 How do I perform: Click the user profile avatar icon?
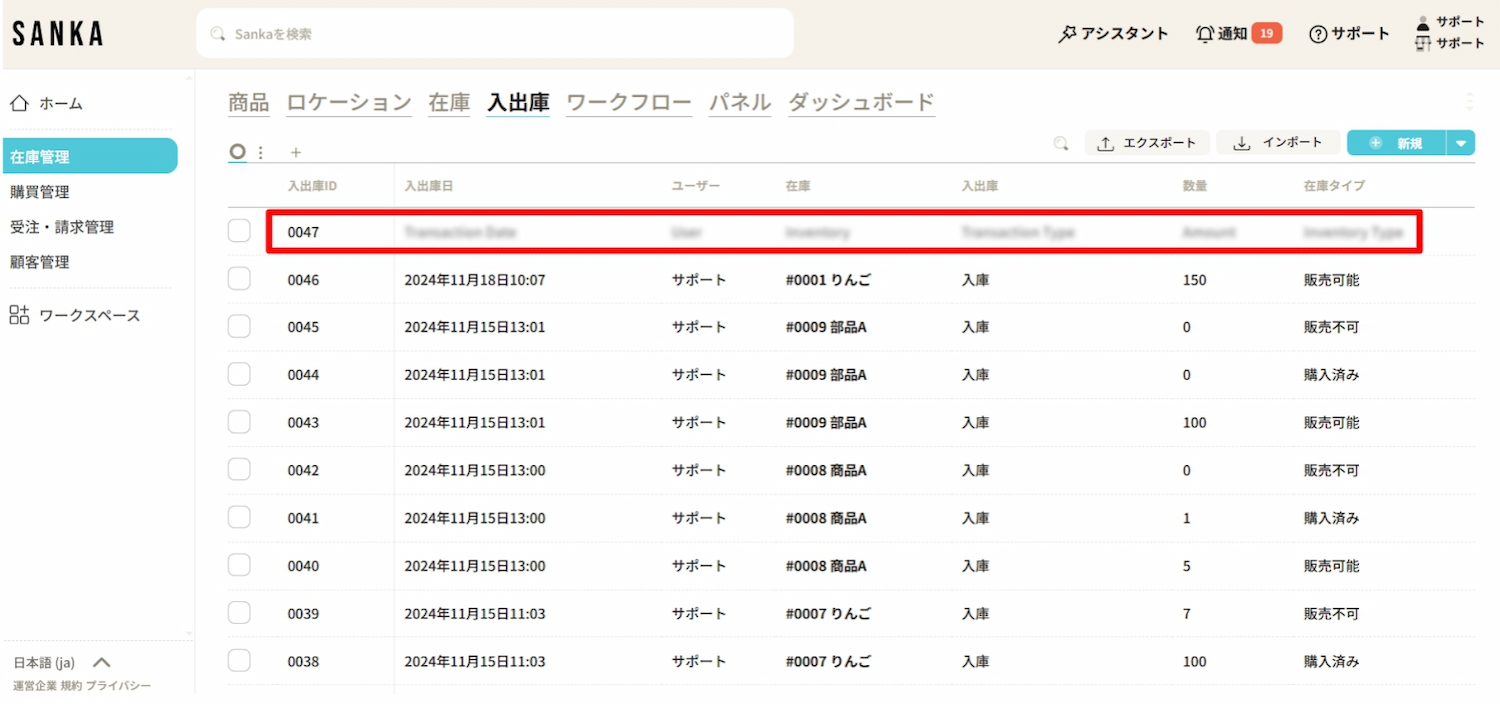click(1424, 23)
